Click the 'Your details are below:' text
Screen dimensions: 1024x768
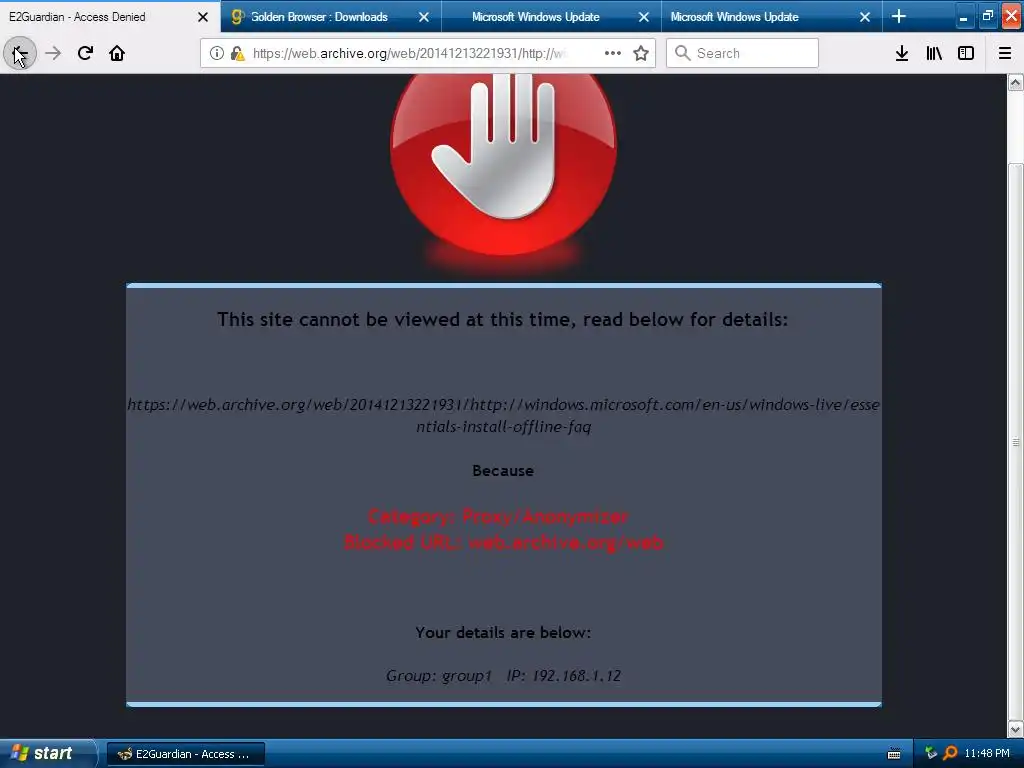point(503,632)
